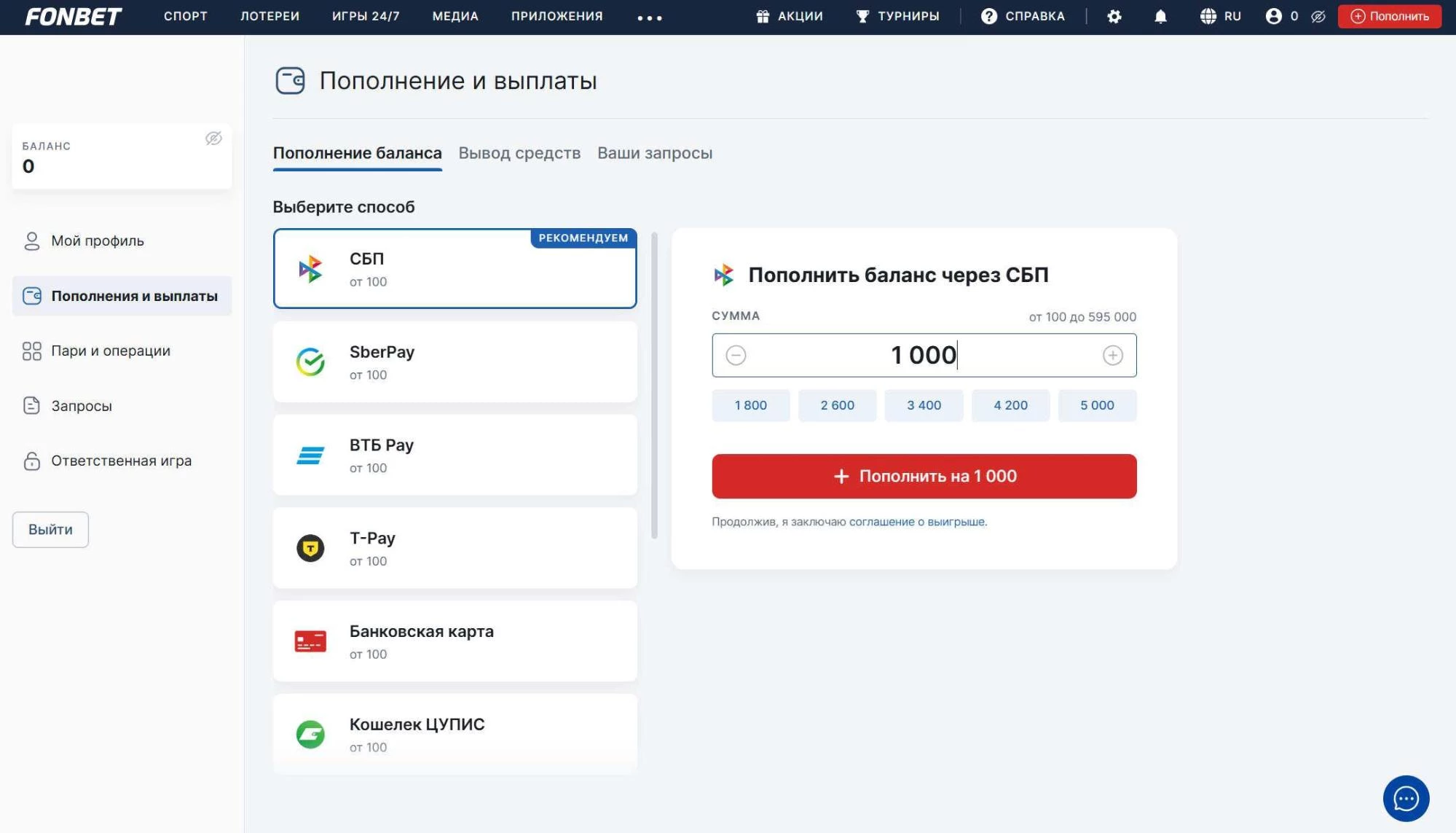Screen dimensions: 1456x833
Task: Open the Ответственная игра section
Action: (120, 461)
